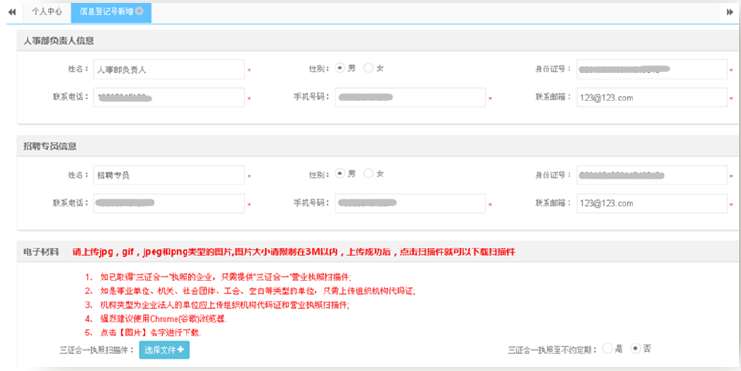Click the 招聘专员 手机号码 field

click(x=410, y=203)
